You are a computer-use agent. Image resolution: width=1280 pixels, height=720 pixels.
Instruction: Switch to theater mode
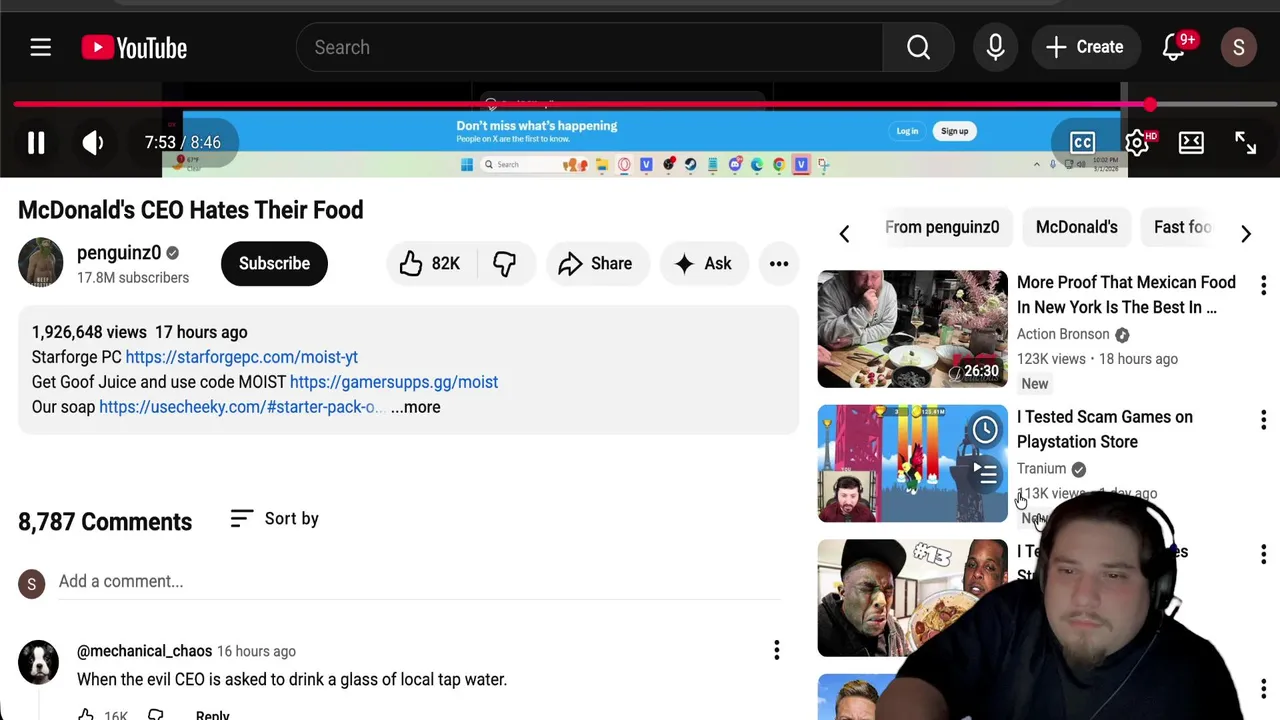1191,142
